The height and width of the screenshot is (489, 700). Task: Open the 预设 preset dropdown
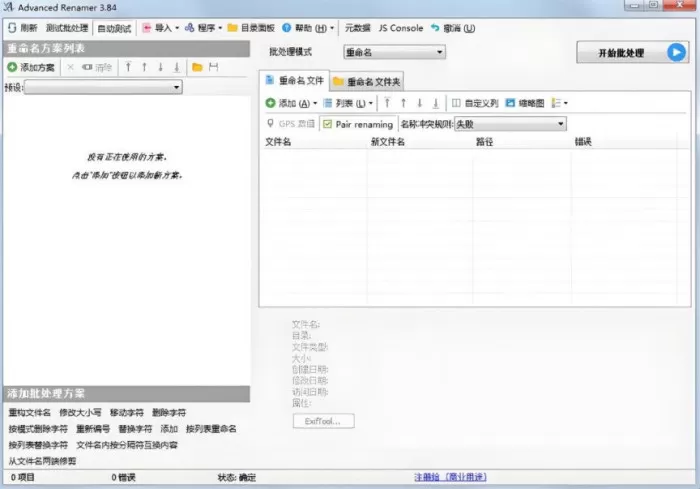(103, 87)
